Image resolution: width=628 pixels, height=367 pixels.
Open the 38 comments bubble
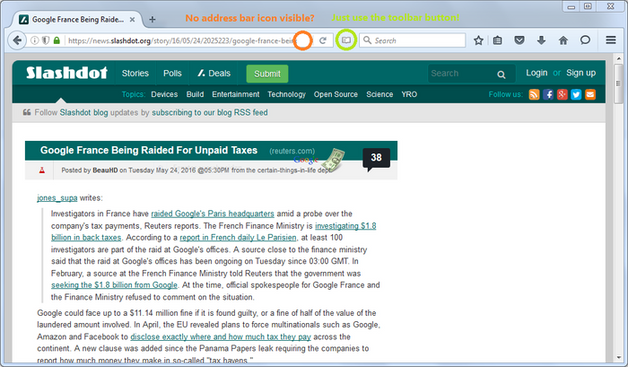click(376, 158)
